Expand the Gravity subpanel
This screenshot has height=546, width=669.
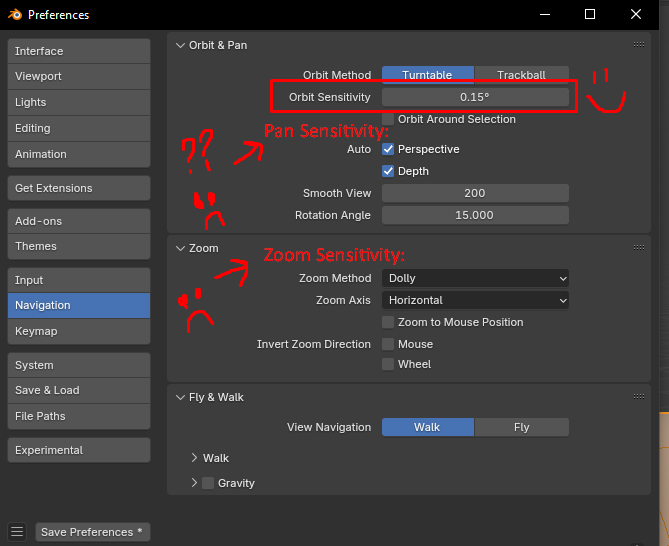194,482
